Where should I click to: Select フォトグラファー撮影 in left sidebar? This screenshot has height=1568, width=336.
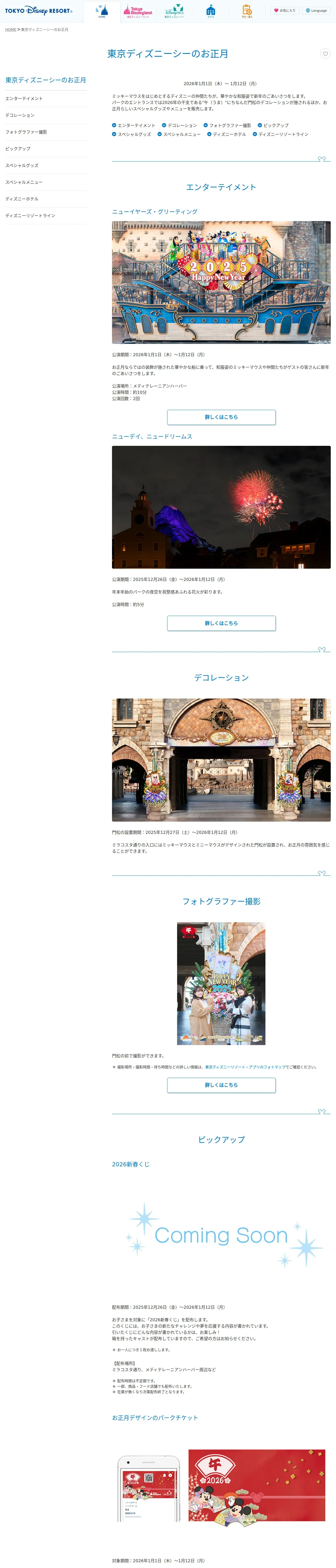[x=46, y=132]
